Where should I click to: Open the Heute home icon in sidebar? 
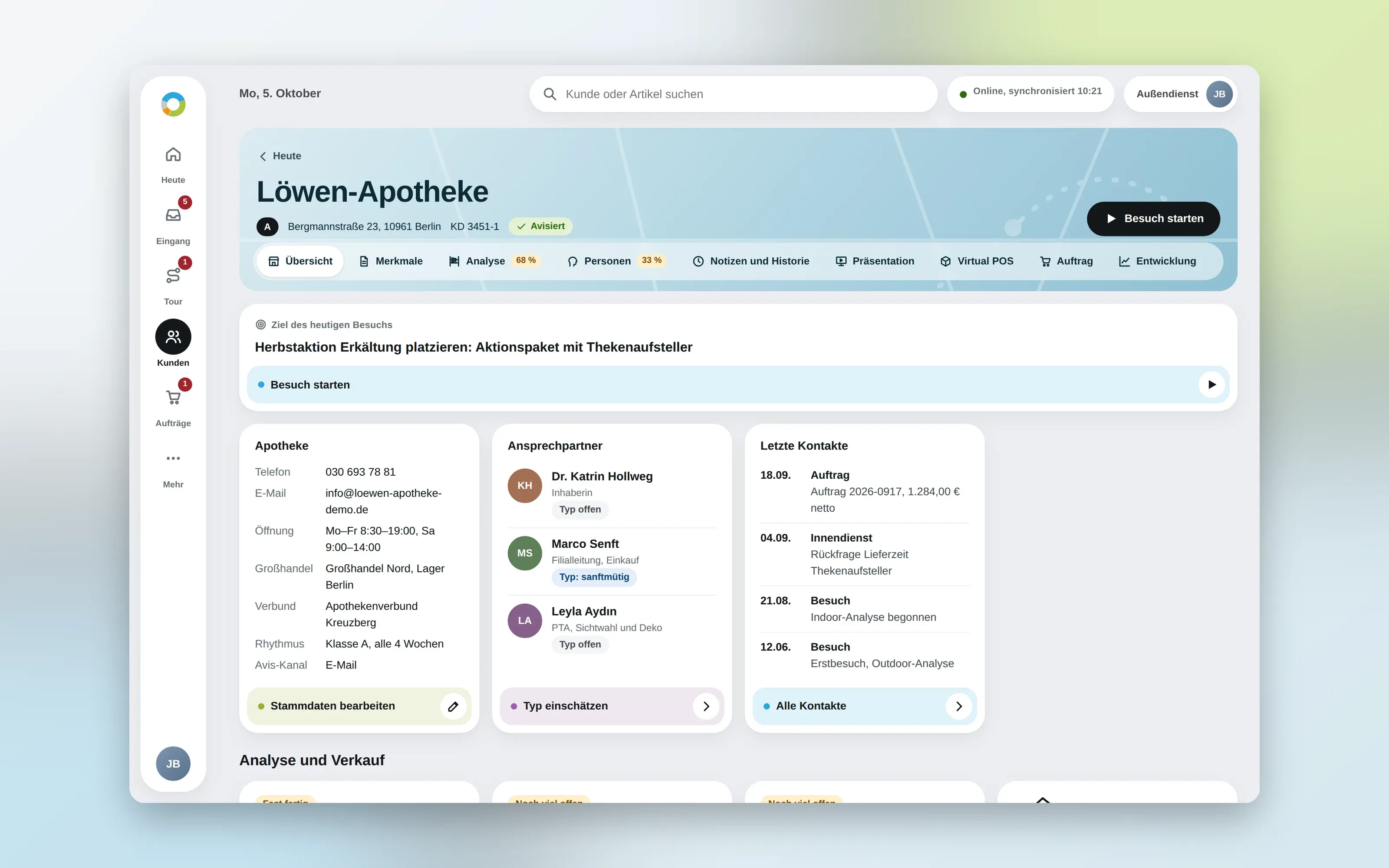[173, 155]
